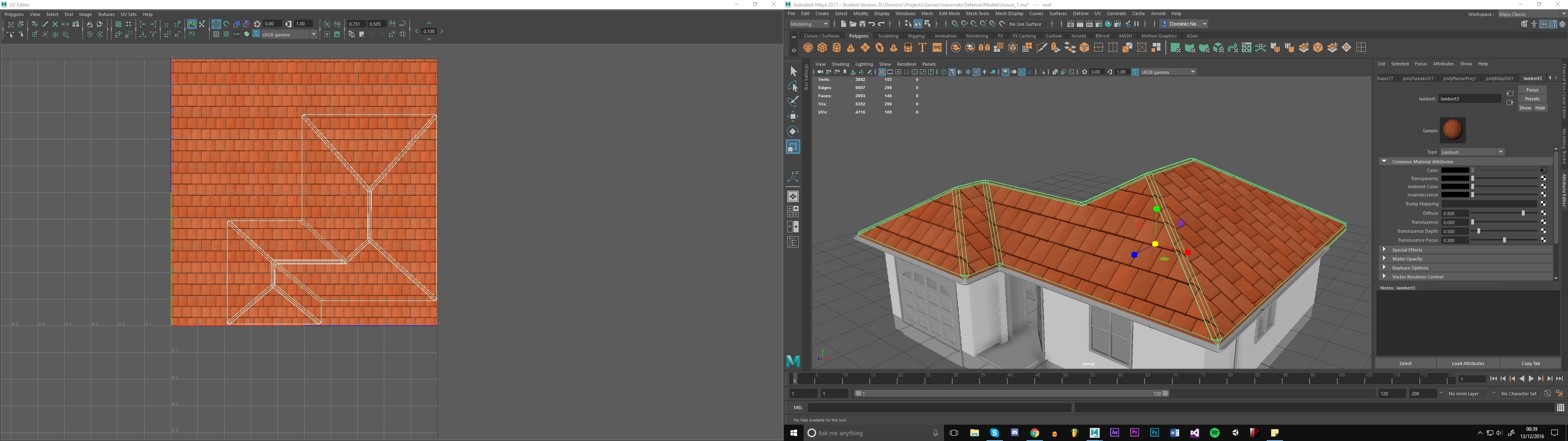The height and width of the screenshot is (441, 1568).
Task: Create polygon text using the T shelf icon
Action: [922, 47]
